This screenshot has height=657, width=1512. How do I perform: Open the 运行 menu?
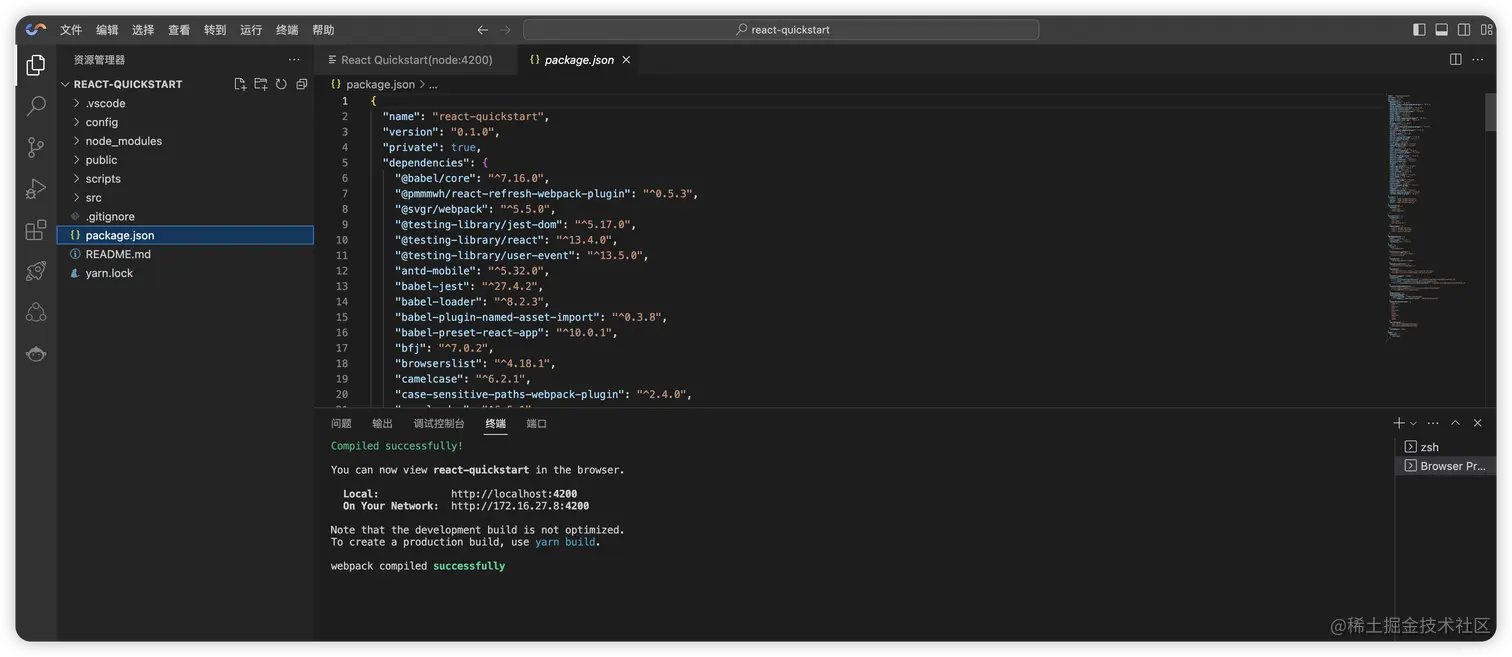coord(251,30)
